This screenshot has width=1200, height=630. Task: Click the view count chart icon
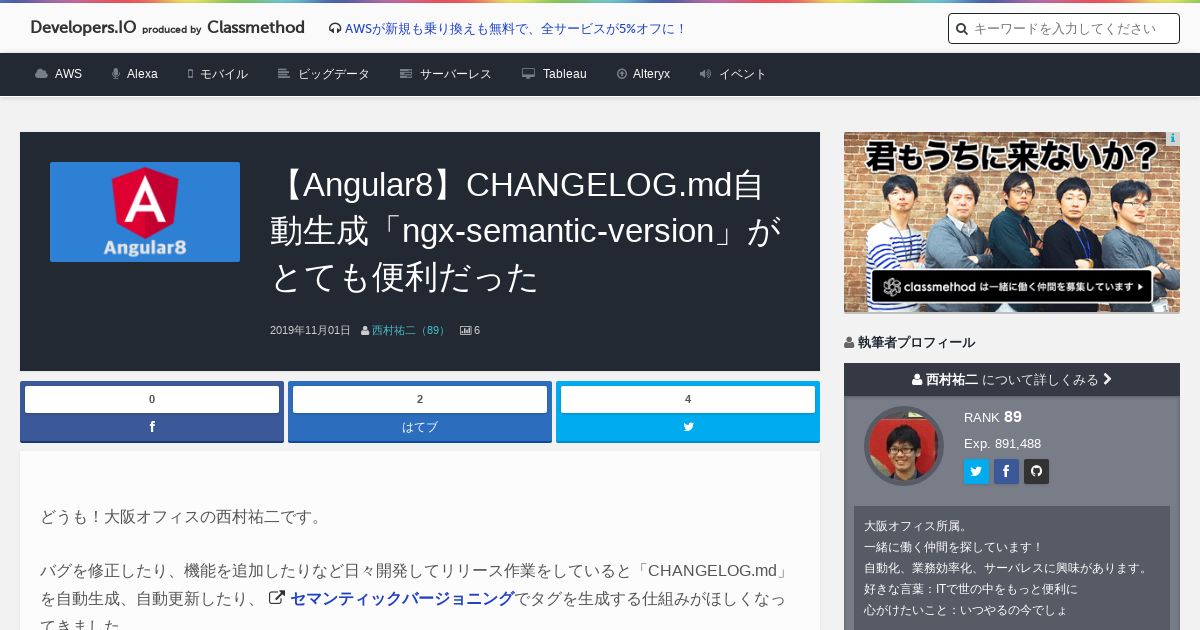(465, 330)
